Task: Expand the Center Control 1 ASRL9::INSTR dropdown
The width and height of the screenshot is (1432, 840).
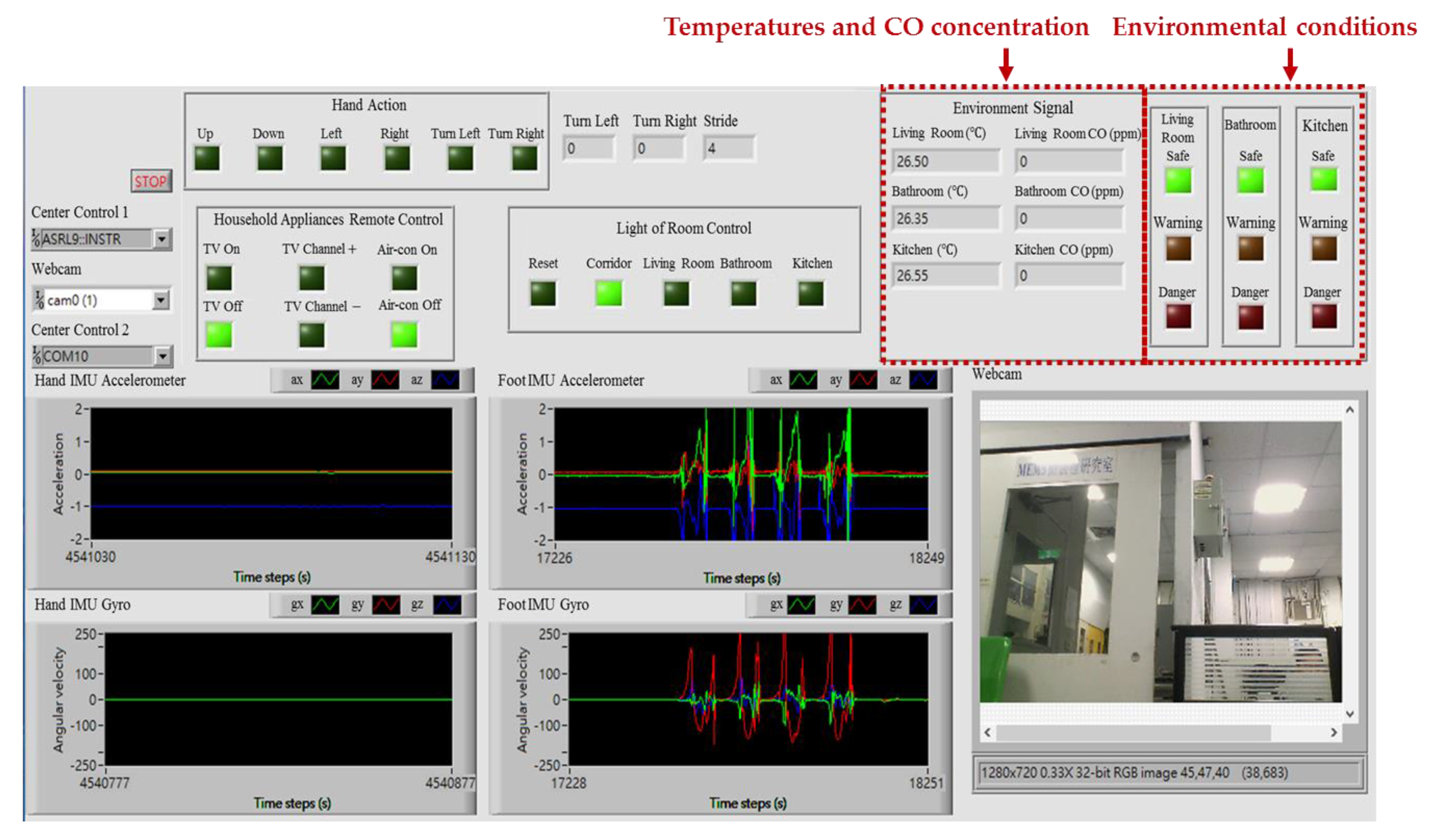Action: (x=162, y=239)
